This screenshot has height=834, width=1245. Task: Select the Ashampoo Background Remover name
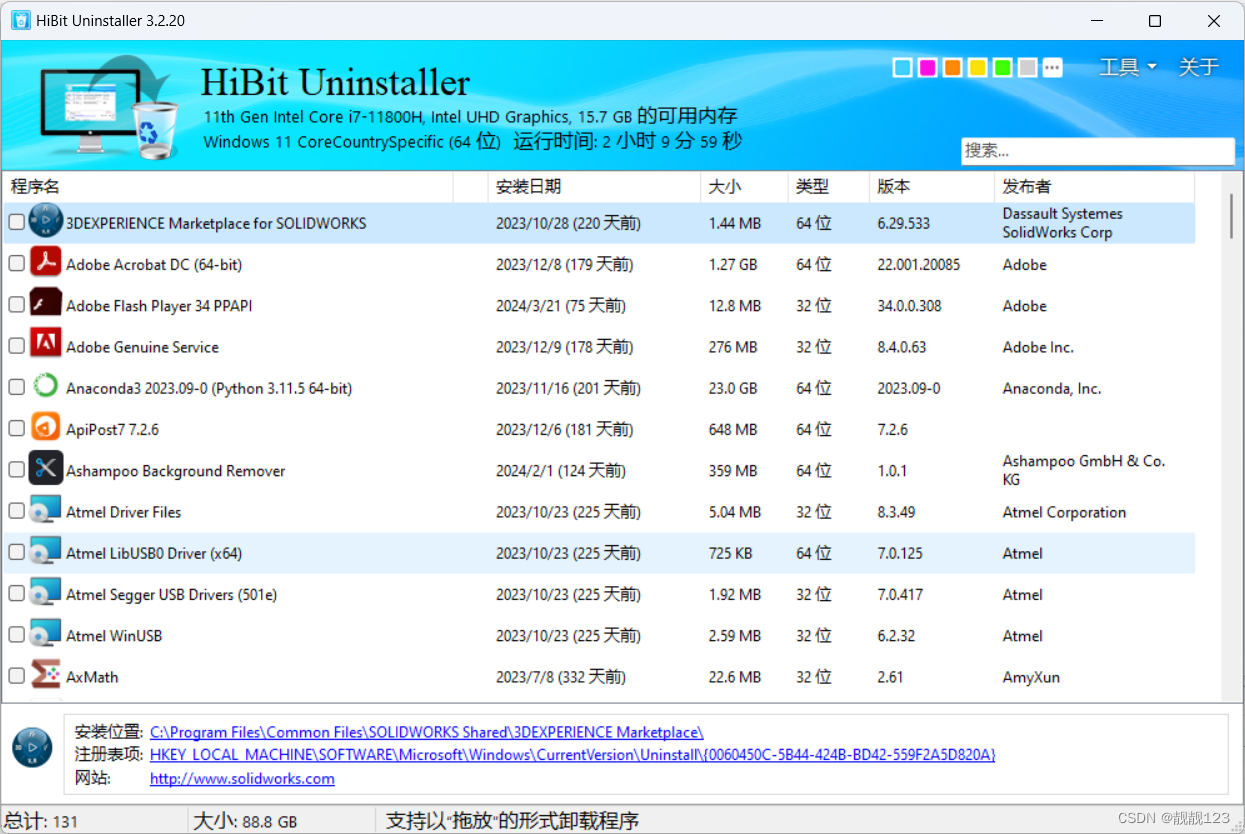coord(176,470)
